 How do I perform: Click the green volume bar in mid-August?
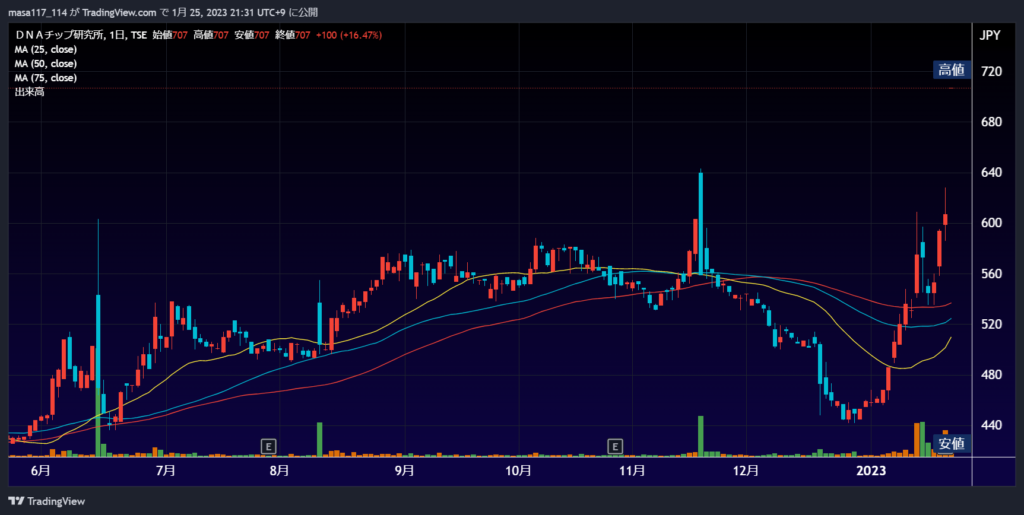[319, 439]
